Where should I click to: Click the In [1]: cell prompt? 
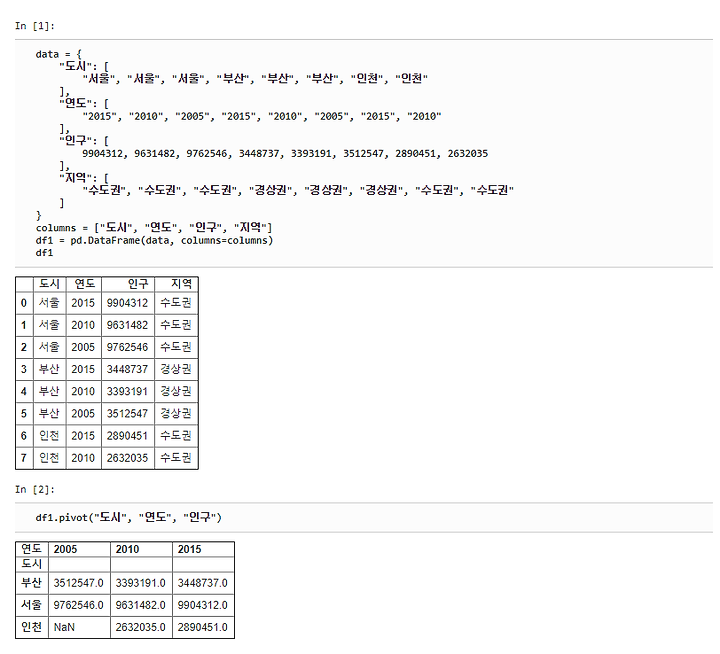coord(34,26)
